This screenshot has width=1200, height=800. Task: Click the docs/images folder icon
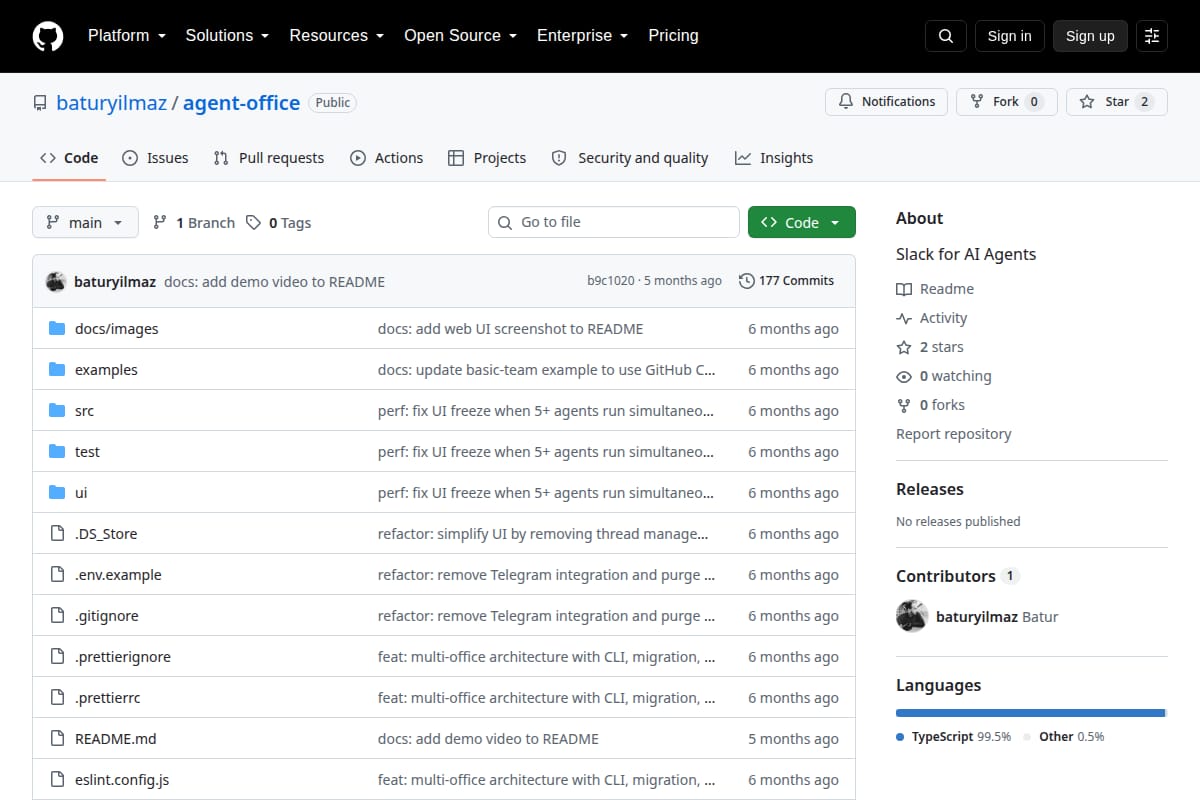(57, 329)
